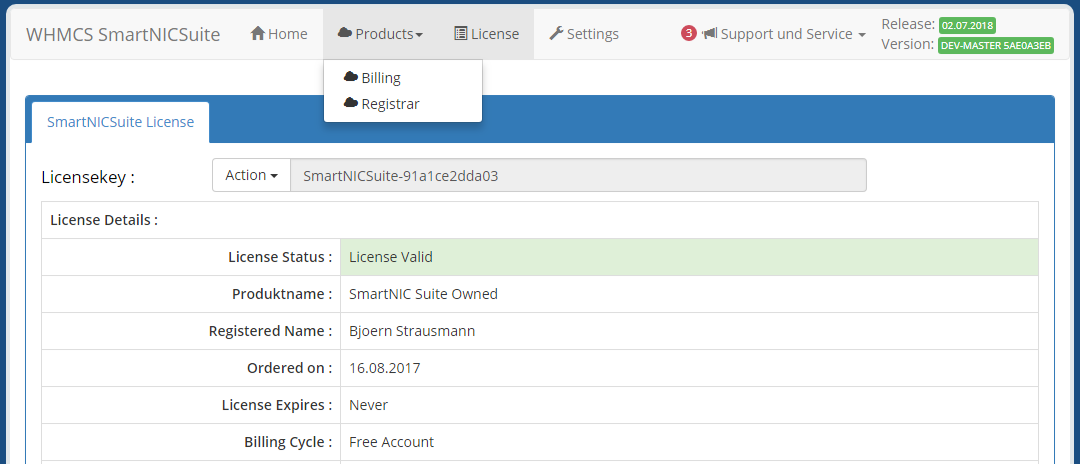Click the Produktname label

point(282,294)
